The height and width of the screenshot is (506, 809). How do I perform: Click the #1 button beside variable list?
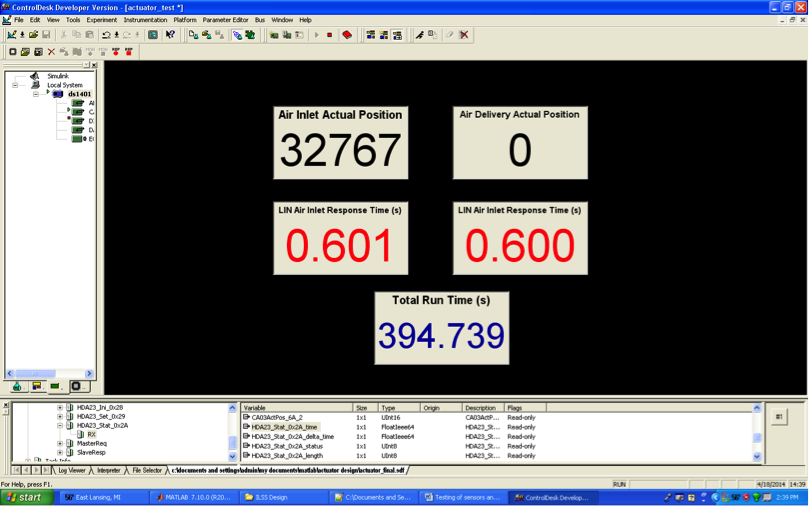pos(779,417)
